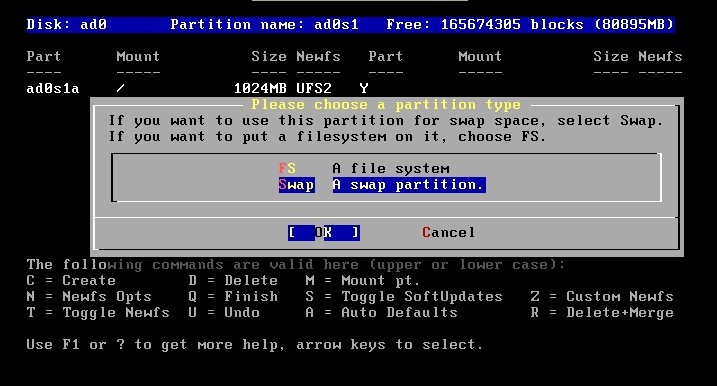
Task: Click the 'Q = Finish' command
Action: (x=233, y=296)
